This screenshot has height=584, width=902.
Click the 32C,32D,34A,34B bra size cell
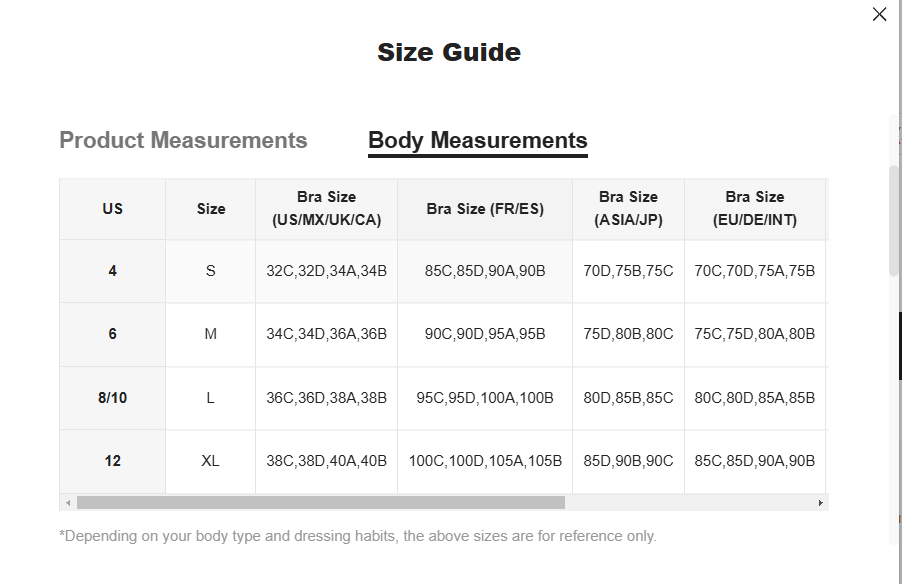pos(327,271)
